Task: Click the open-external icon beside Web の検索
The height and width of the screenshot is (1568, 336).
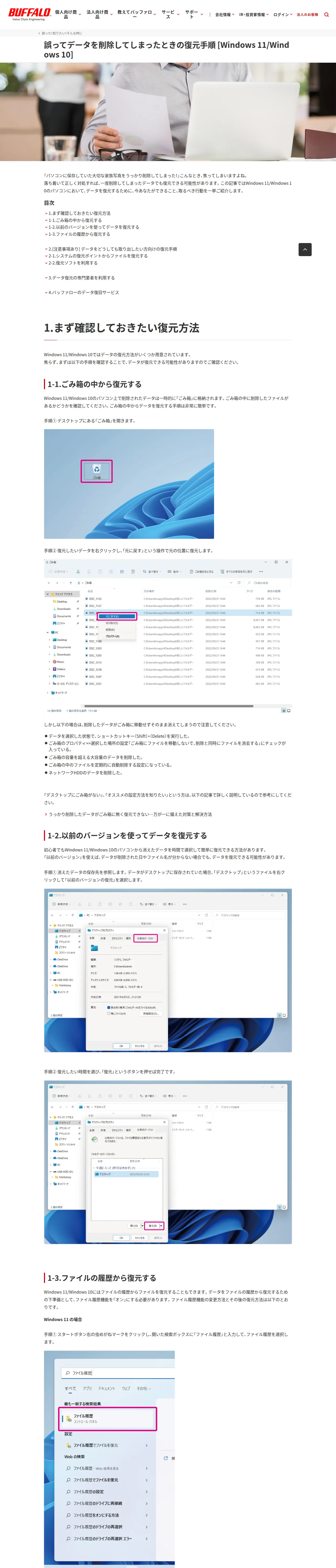Action: (x=166, y=1457)
